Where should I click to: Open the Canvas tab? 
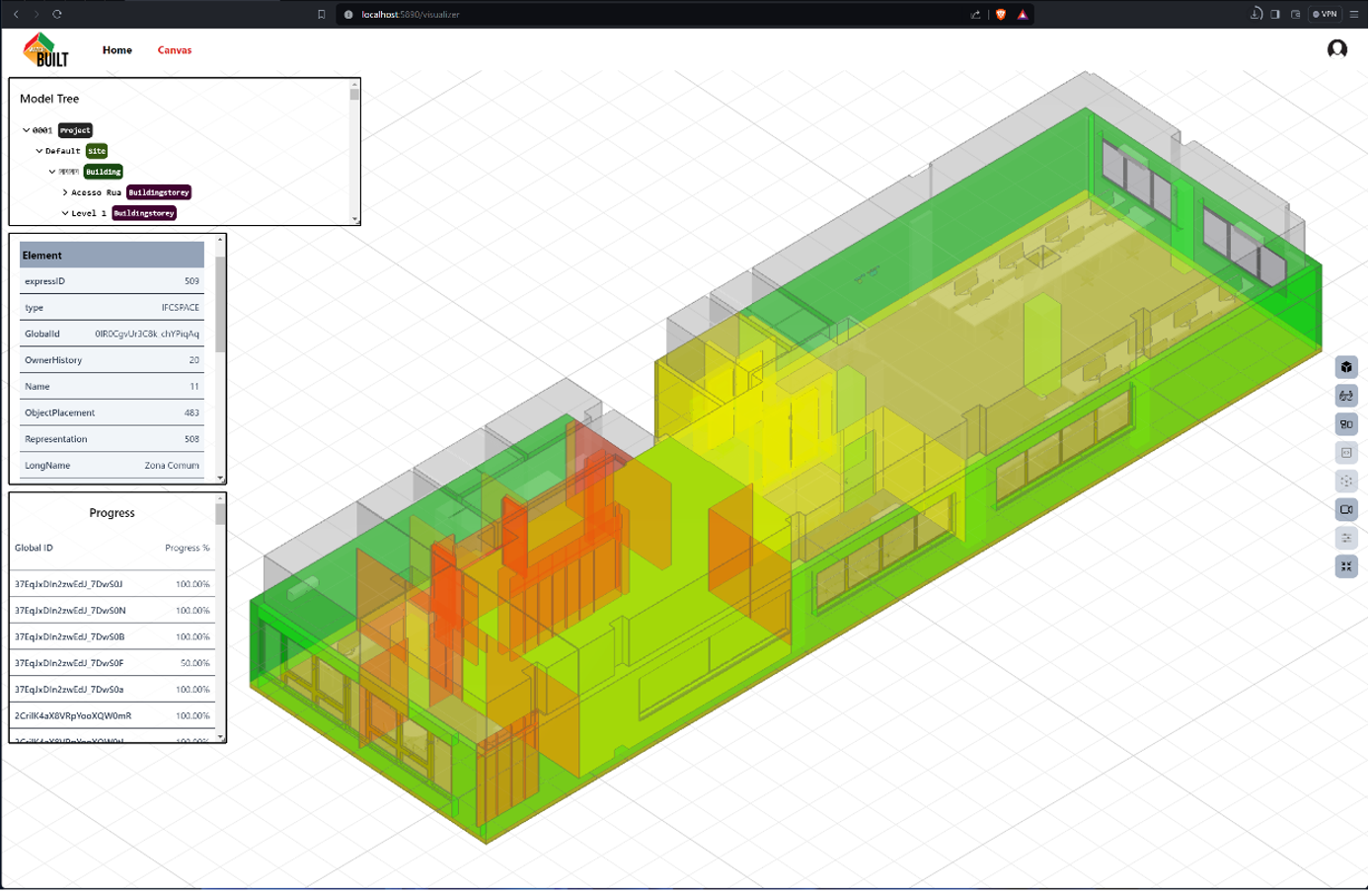pos(175,50)
